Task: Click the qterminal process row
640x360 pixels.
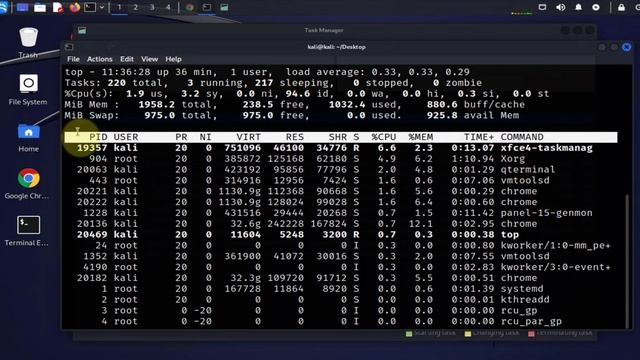Action: coord(340,169)
